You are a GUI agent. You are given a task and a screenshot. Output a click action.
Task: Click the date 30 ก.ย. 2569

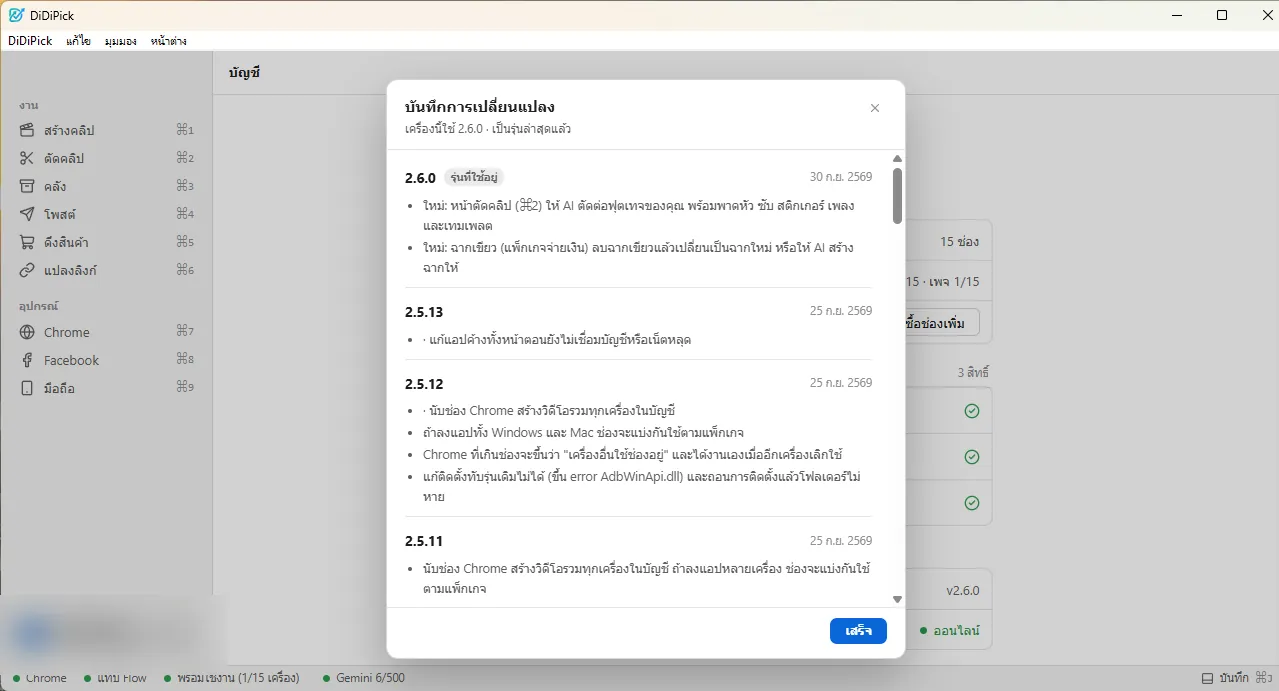pos(841,177)
